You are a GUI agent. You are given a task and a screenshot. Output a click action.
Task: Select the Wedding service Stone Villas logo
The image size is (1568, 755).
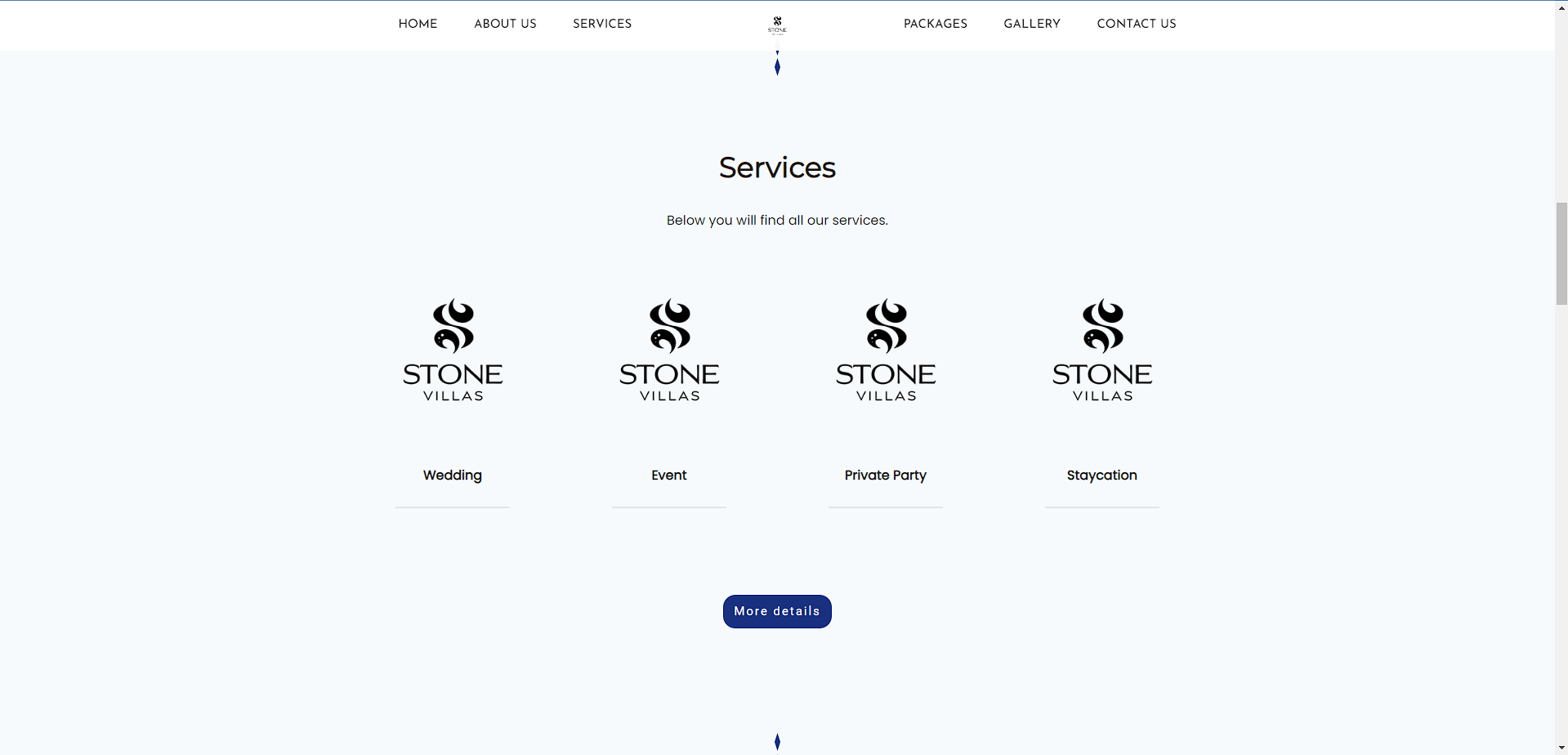453,350
